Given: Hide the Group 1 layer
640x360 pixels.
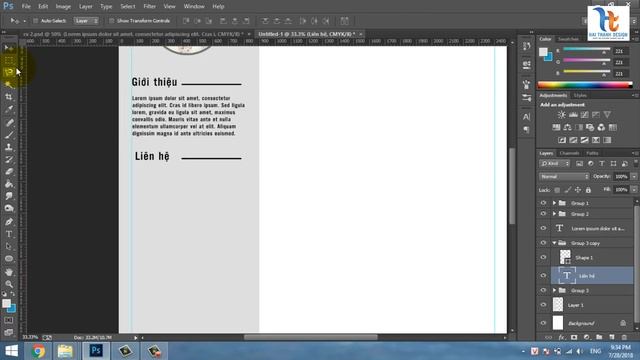Looking at the screenshot, I should 543,203.
